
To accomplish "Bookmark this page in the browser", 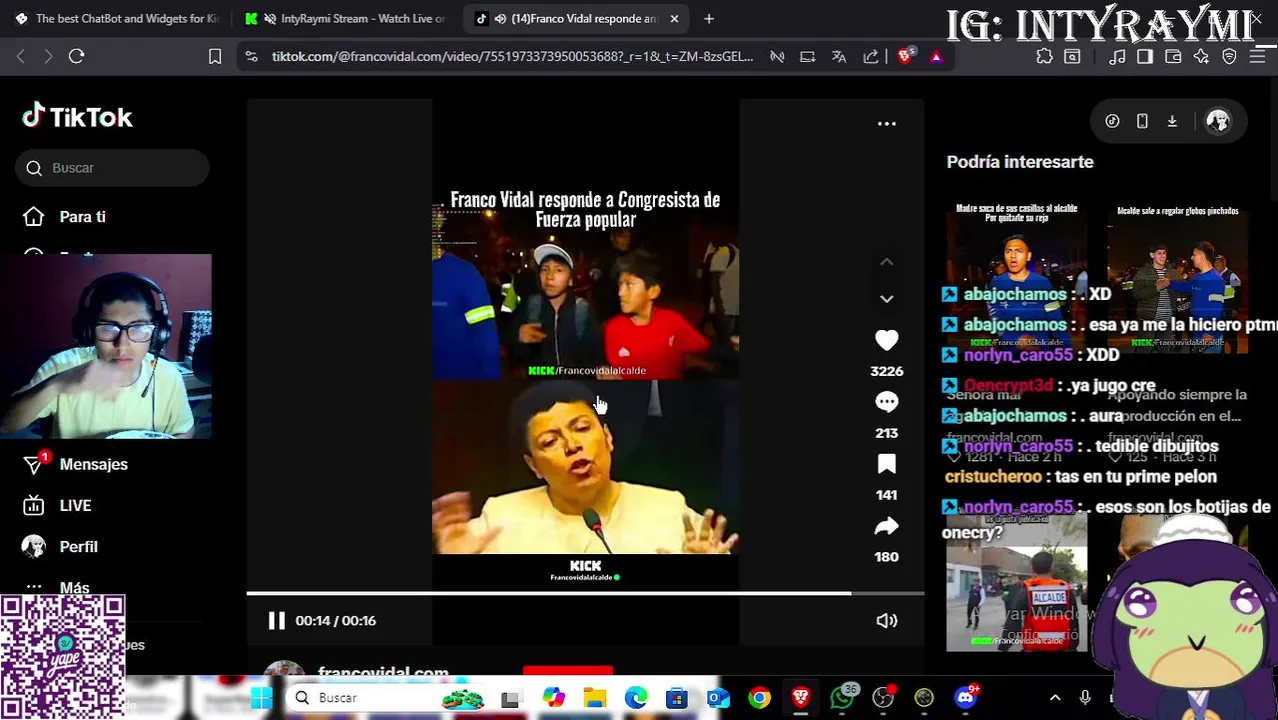I will coord(215,57).
